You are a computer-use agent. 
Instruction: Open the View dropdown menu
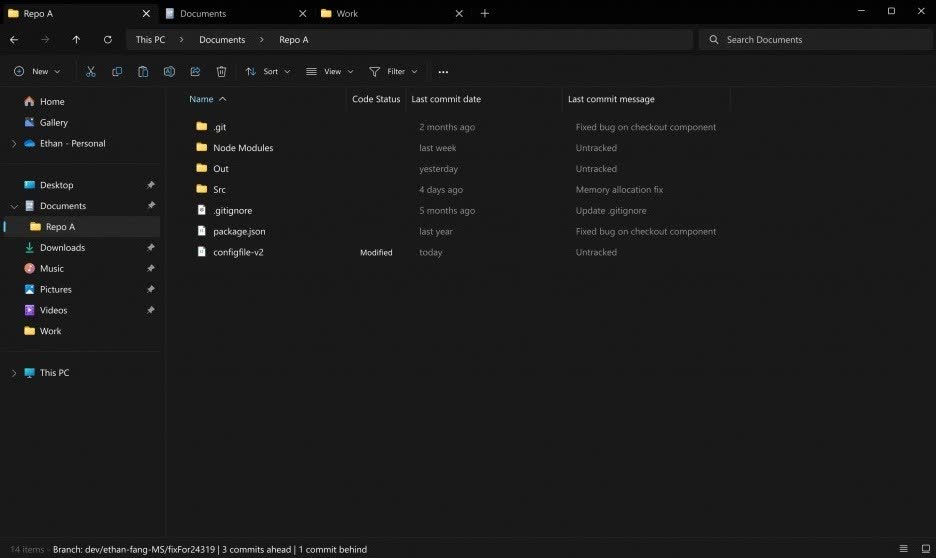(x=330, y=72)
